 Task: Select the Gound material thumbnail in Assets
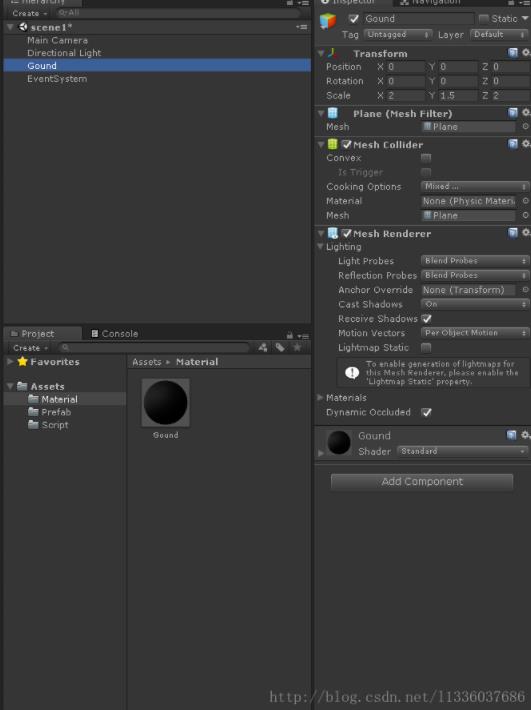coord(166,403)
